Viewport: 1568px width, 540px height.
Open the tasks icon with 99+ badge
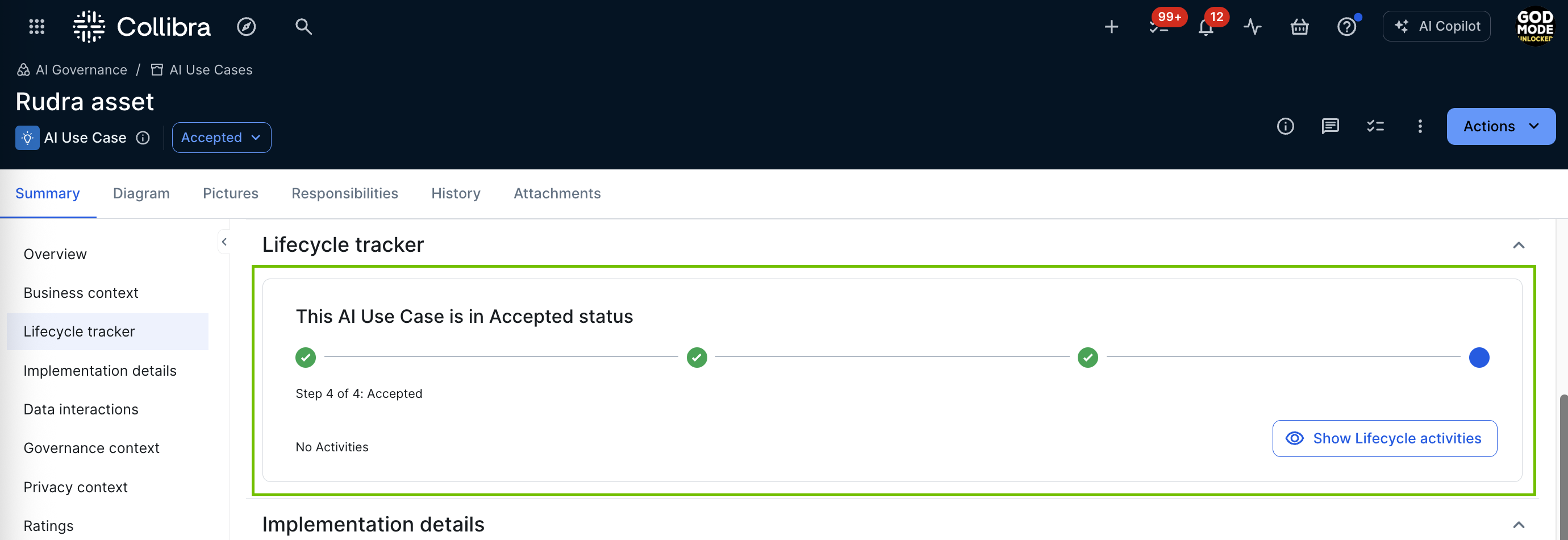(x=1158, y=27)
